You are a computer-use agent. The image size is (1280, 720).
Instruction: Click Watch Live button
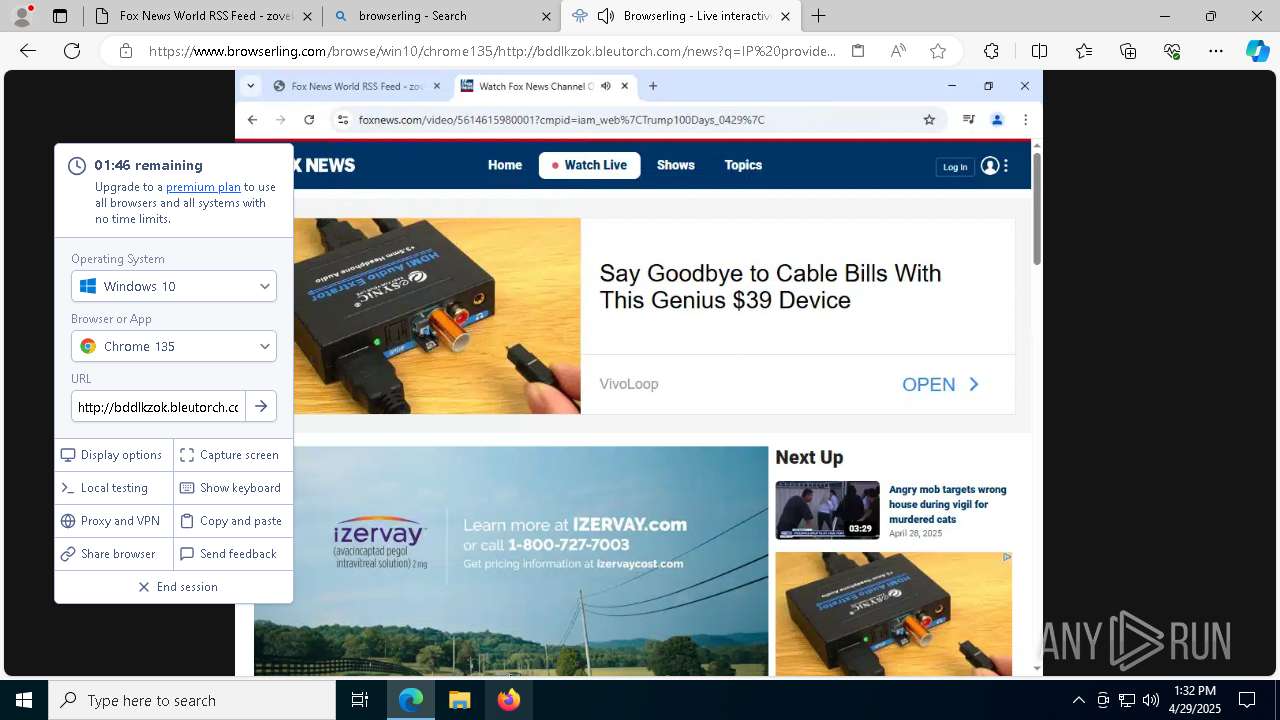click(589, 165)
